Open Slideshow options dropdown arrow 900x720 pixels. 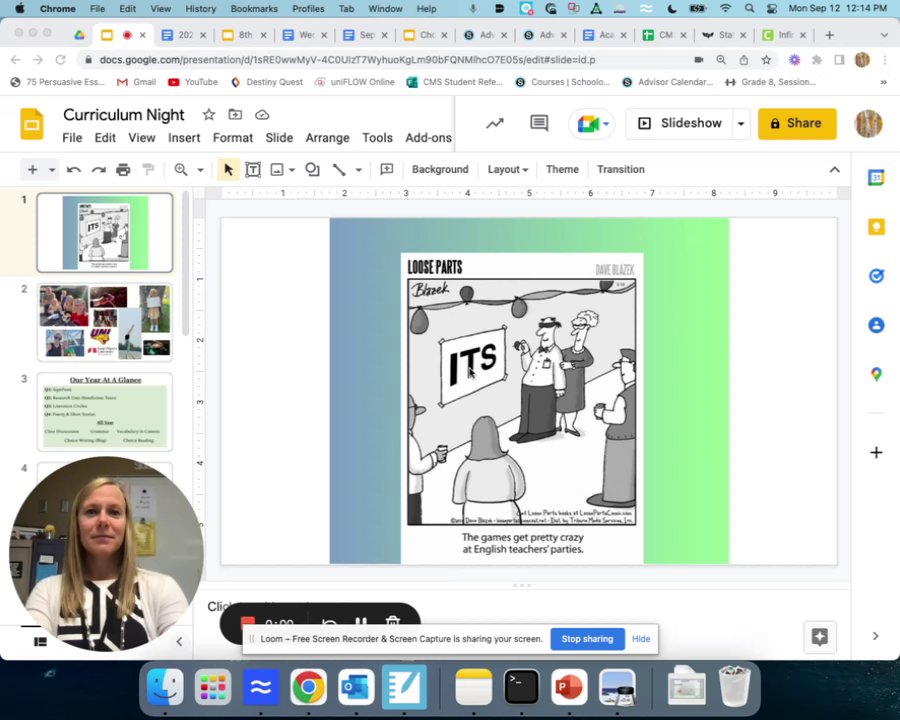[x=741, y=124]
